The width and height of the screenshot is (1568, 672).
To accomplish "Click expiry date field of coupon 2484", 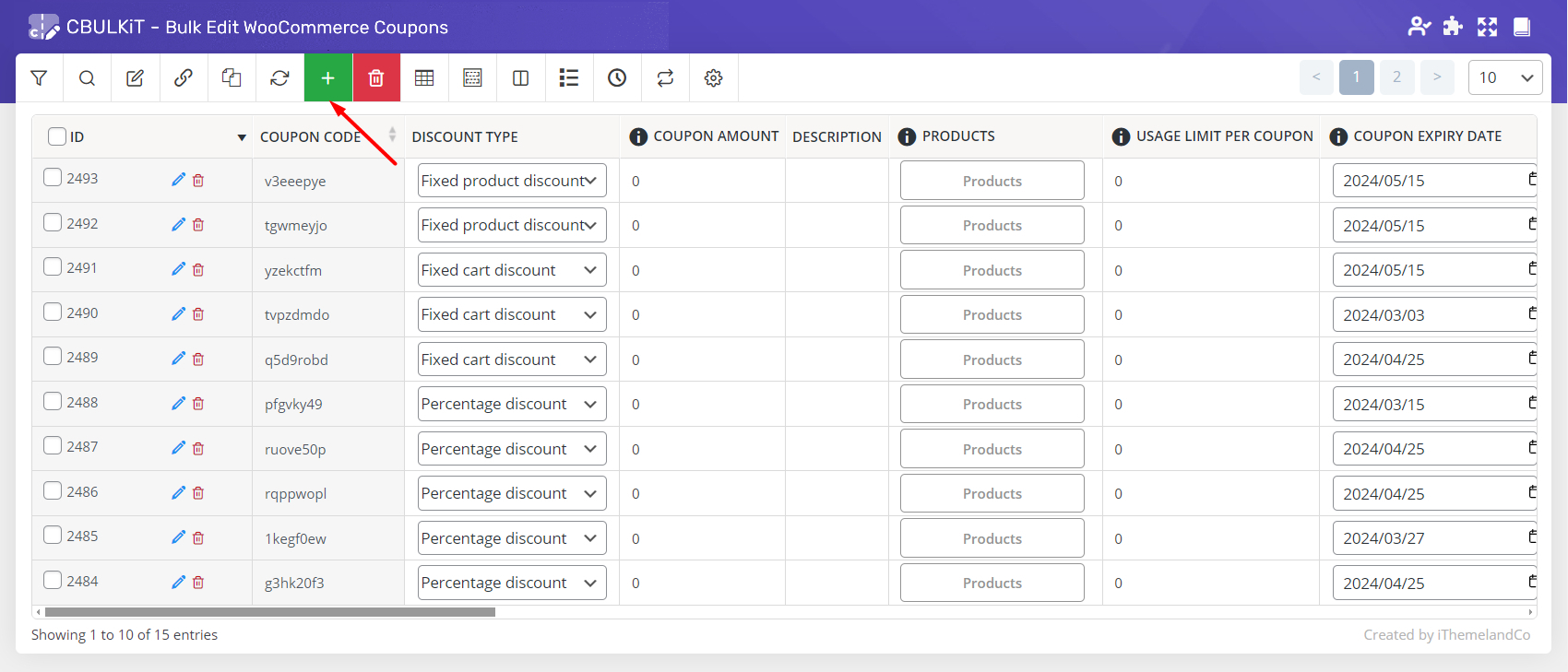I will click(1429, 583).
